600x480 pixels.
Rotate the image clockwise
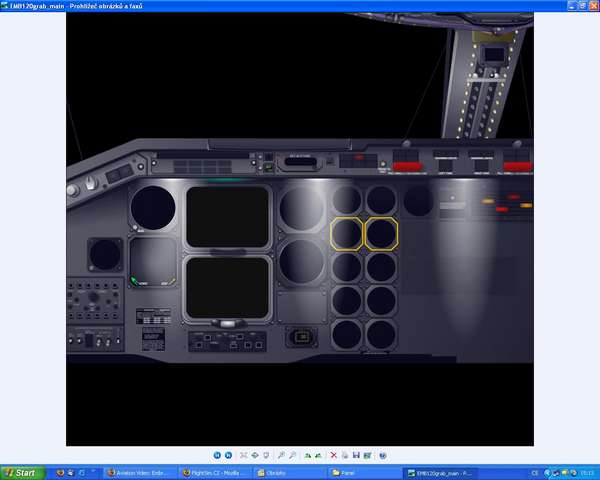point(308,455)
